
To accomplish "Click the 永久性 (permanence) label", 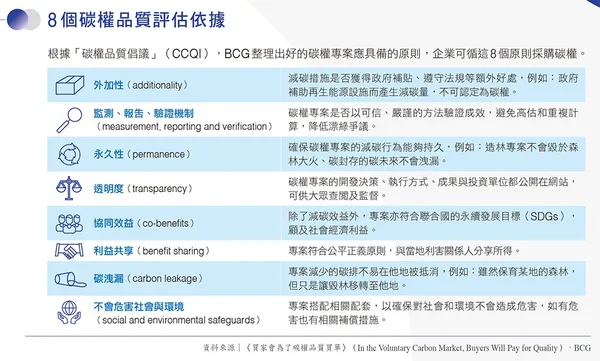I will pos(142,154).
